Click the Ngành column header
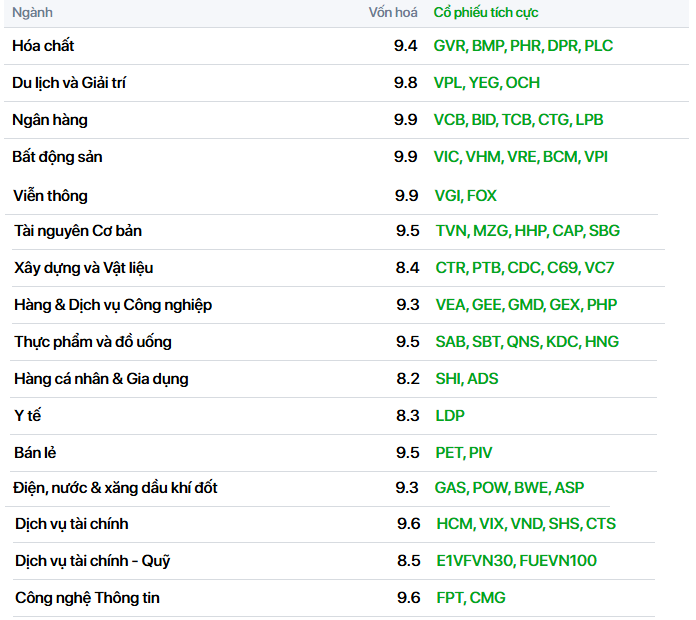The height and width of the screenshot is (620, 696). (32, 12)
